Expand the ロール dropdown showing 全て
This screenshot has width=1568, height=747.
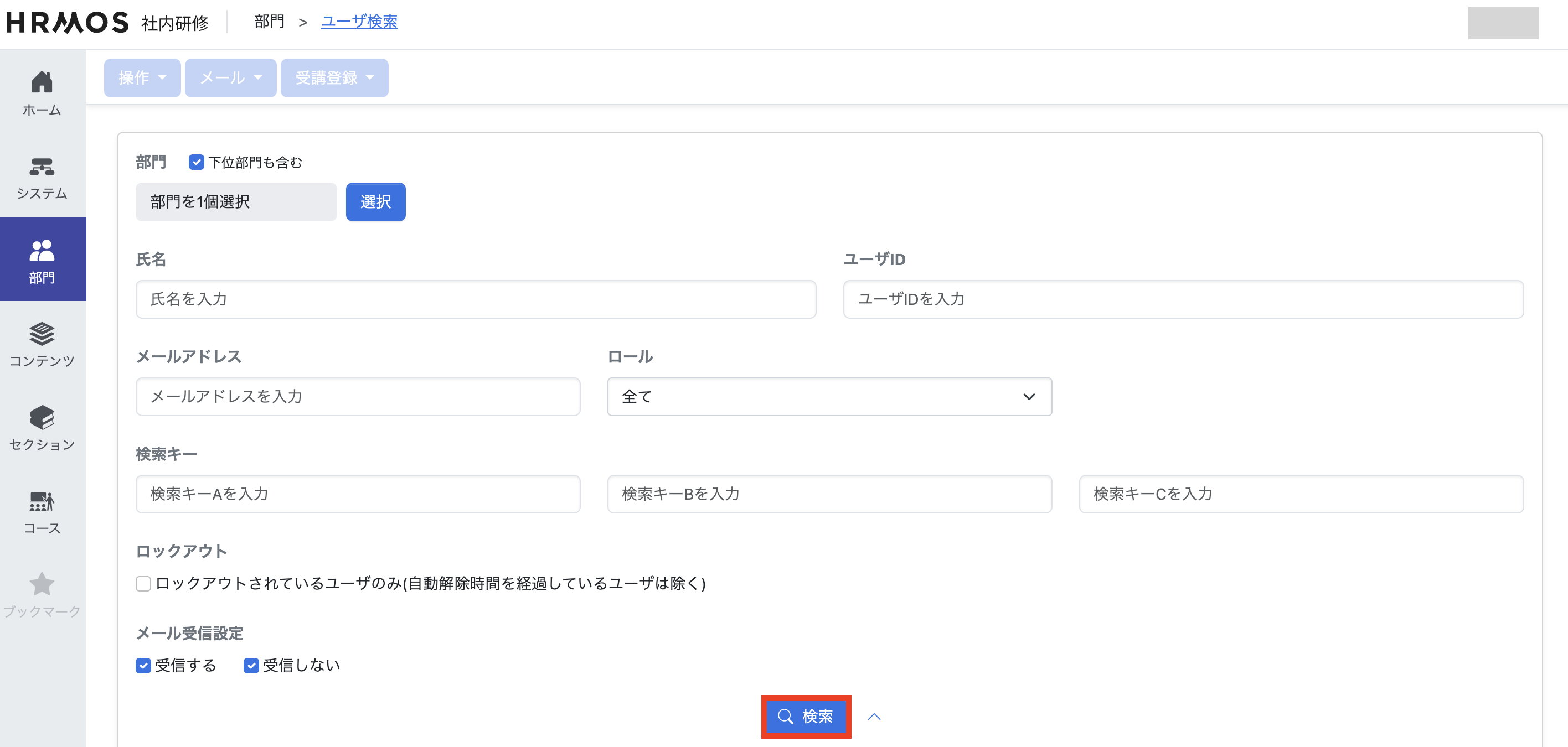(829, 397)
